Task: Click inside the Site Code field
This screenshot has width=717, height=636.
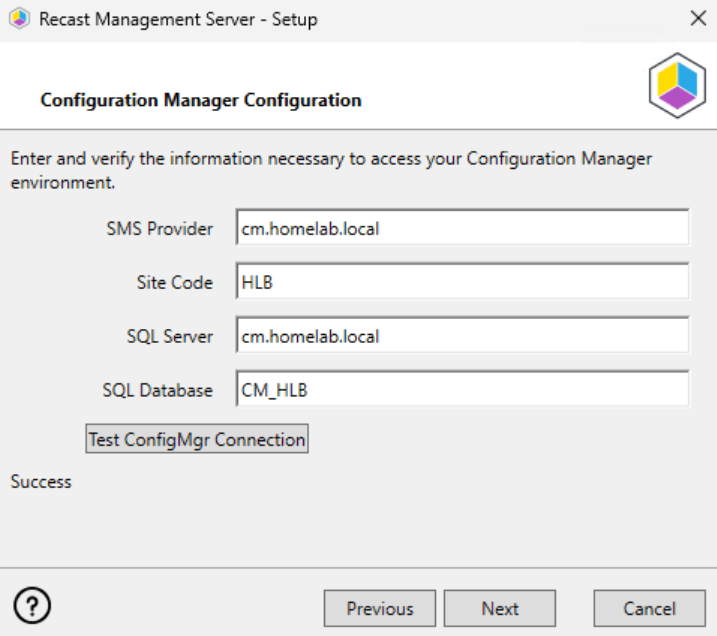Action: pos(462,281)
